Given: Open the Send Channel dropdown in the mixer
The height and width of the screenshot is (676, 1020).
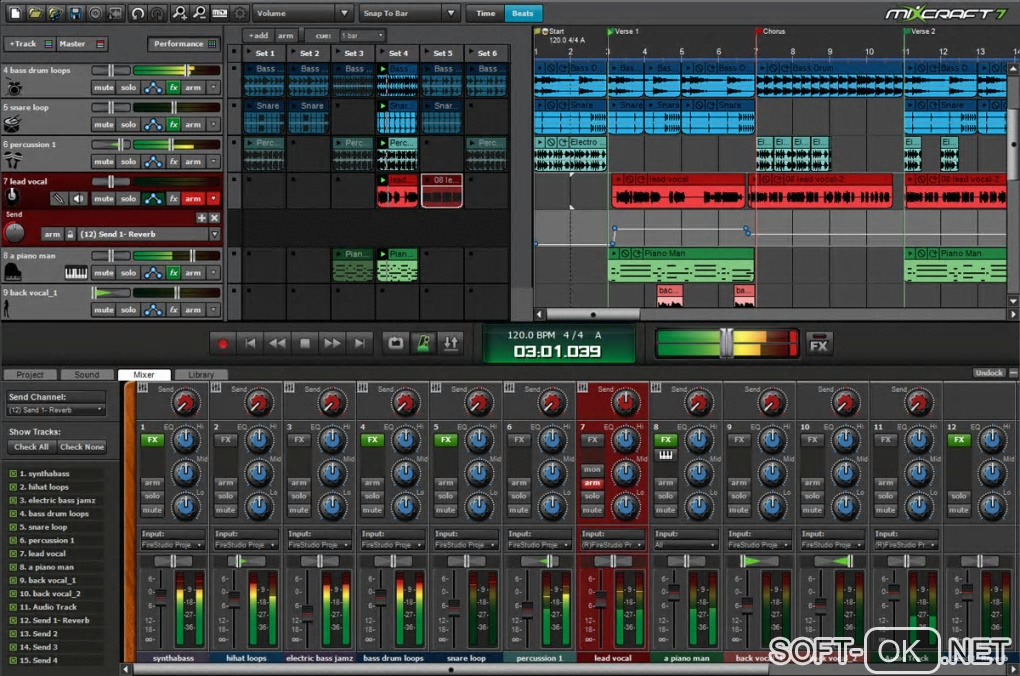Looking at the screenshot, I should tap(56, 410).
